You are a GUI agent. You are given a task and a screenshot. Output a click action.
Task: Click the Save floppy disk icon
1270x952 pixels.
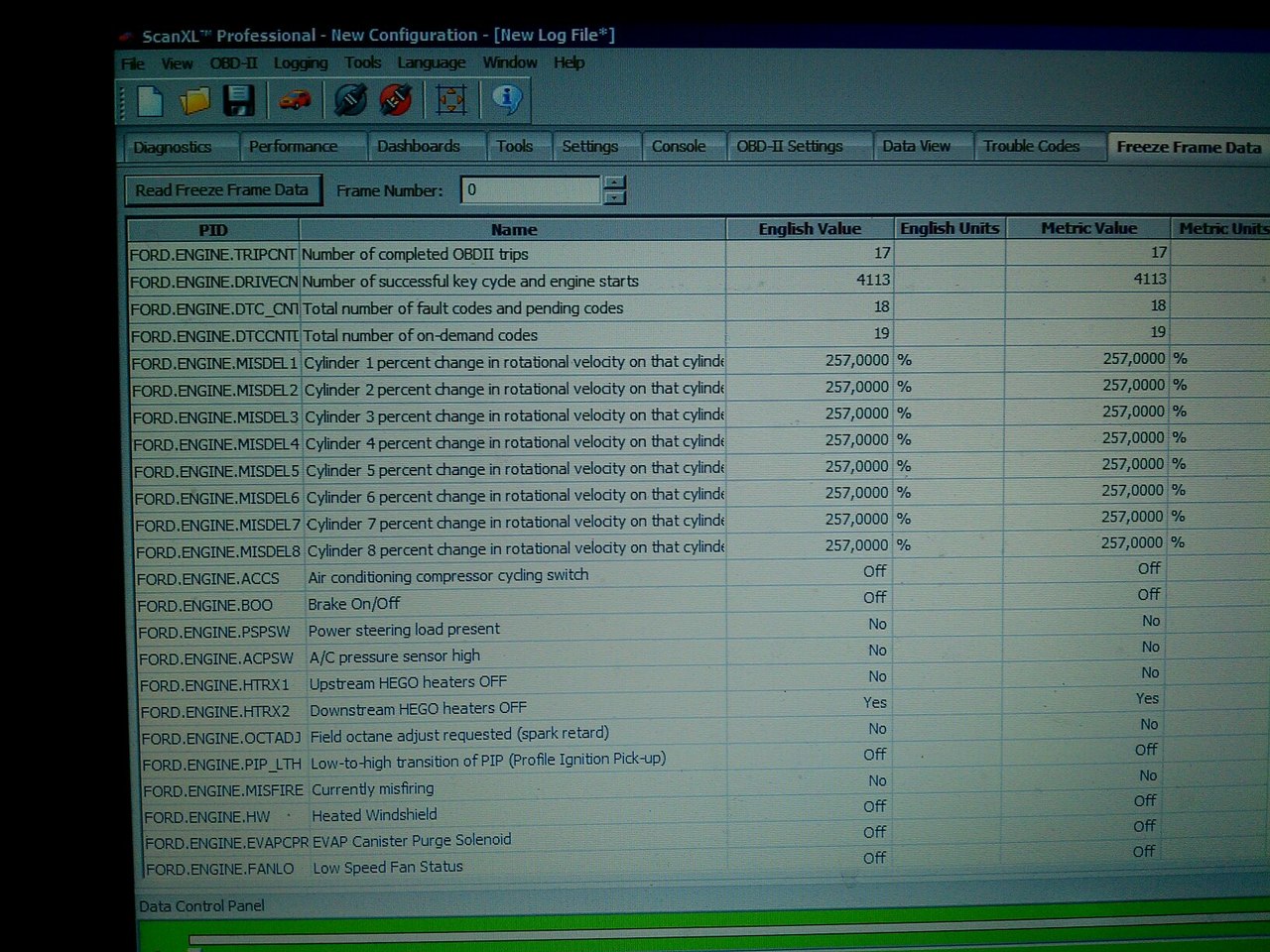[239, 100]
